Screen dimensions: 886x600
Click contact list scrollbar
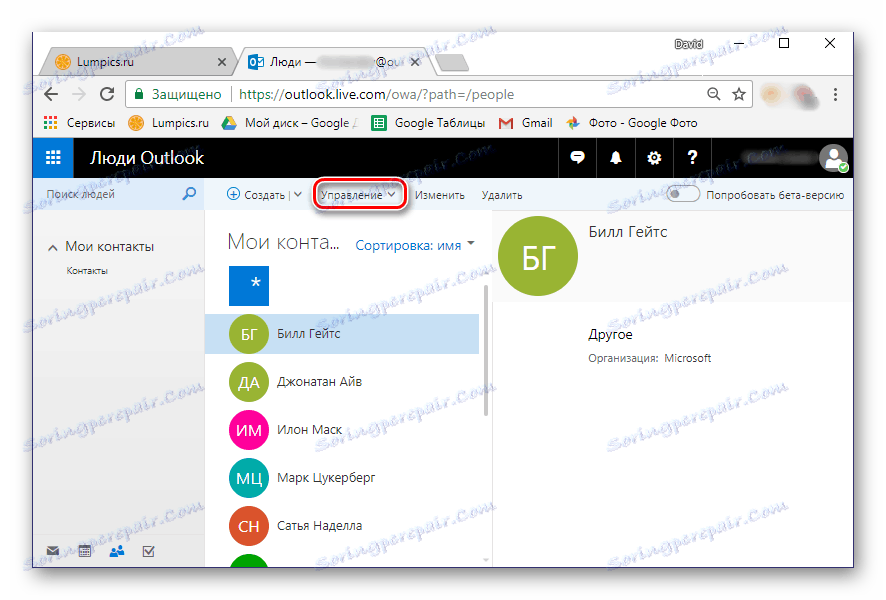pos(485,350)
